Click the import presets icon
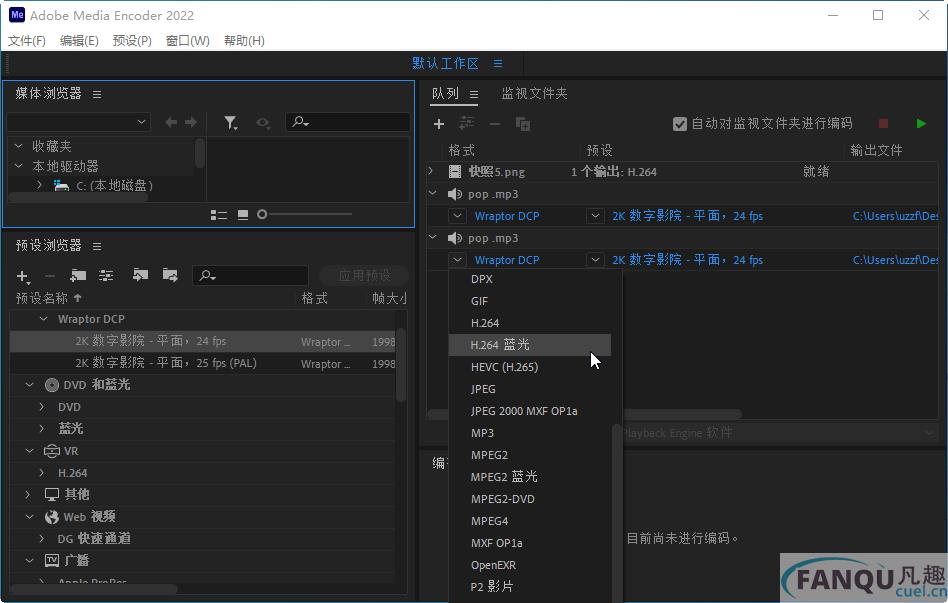 (140, 275)
